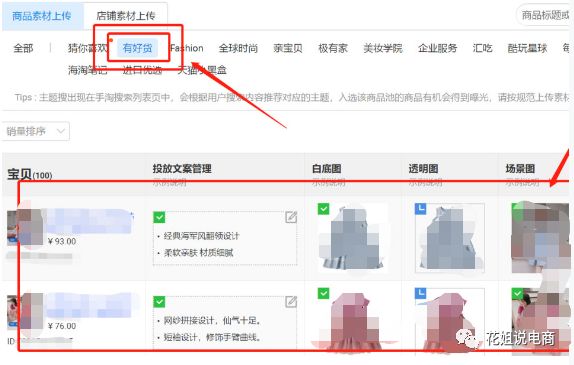The width and height of the screenshot is (574, 365).
Task: Toggle copy checkmark for 经典海军风翻领设计 row
Action: [159, 217]
